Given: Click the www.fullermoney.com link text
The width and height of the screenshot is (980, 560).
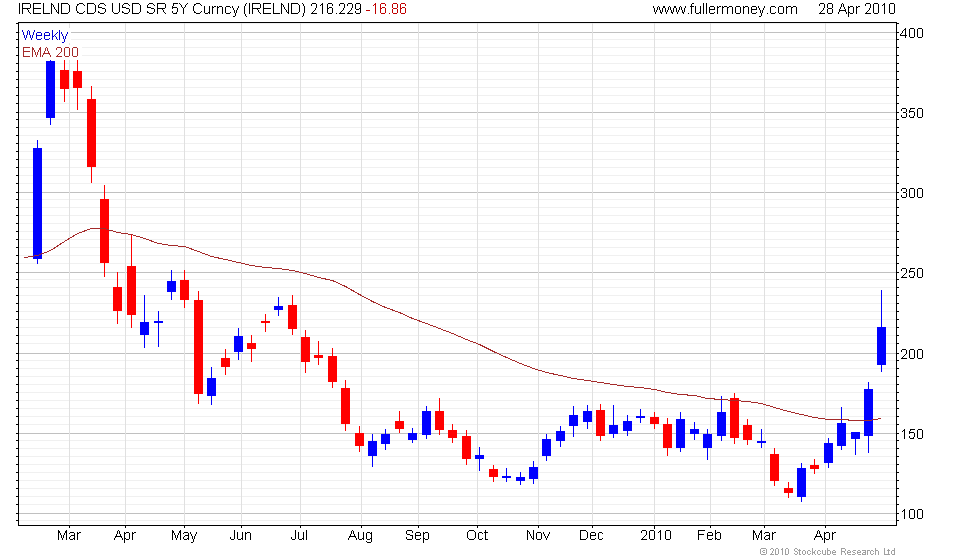Looking at the screenshot, I should (725, 9).
